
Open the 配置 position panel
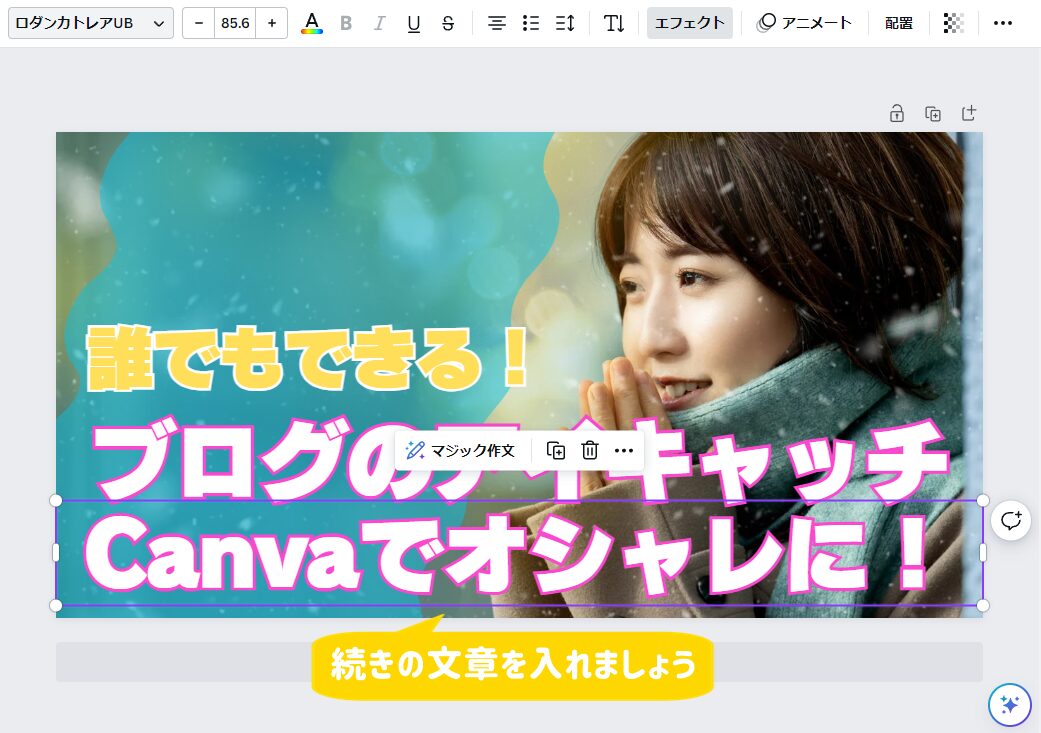coord(899,23)
